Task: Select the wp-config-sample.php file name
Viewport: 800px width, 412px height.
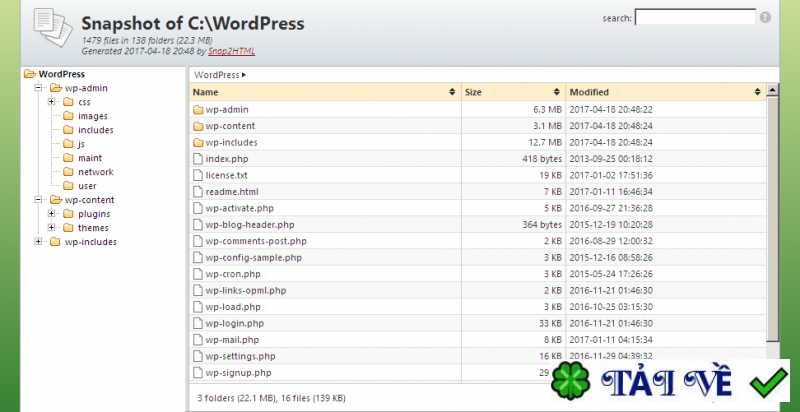Action: click(254, 258)
